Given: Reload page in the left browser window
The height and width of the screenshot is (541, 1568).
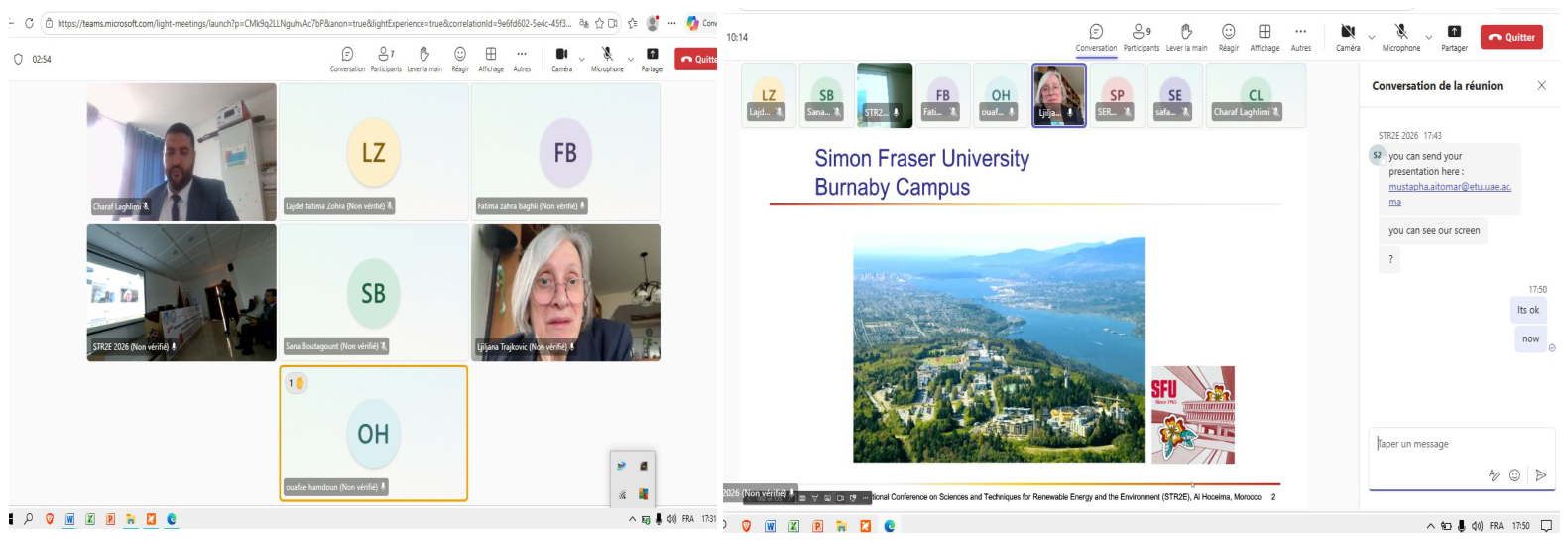Looking at the screenshot, I should (x=29, y=23).
